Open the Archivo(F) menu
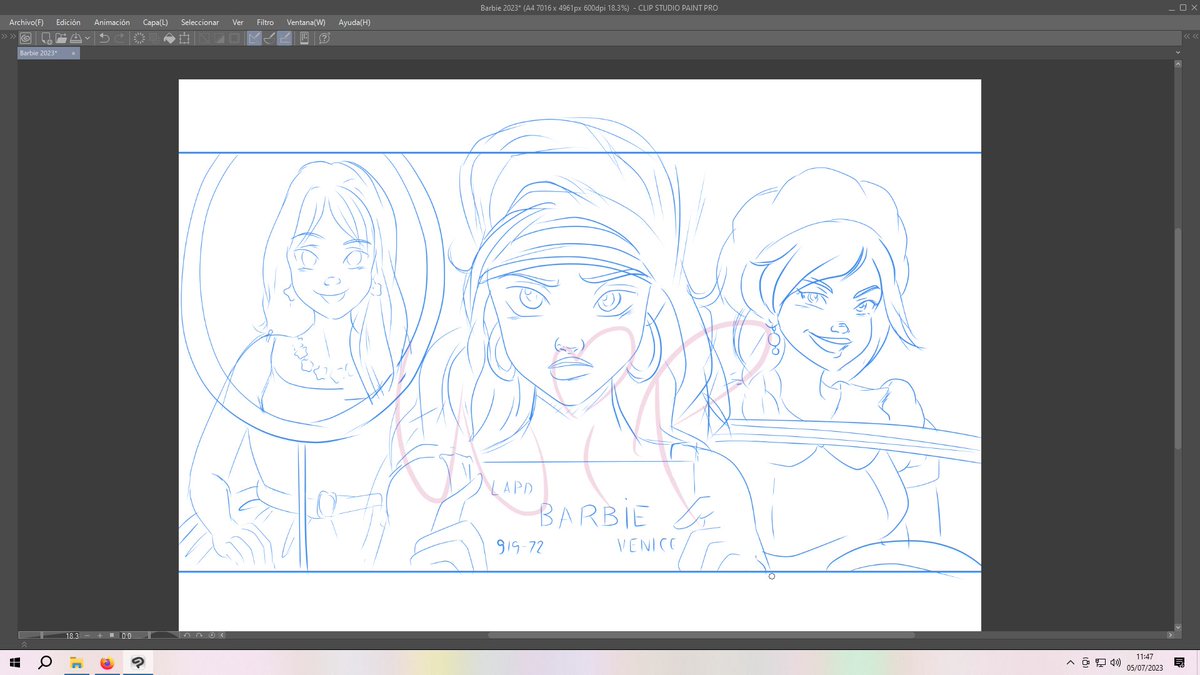 coord(27,22)
